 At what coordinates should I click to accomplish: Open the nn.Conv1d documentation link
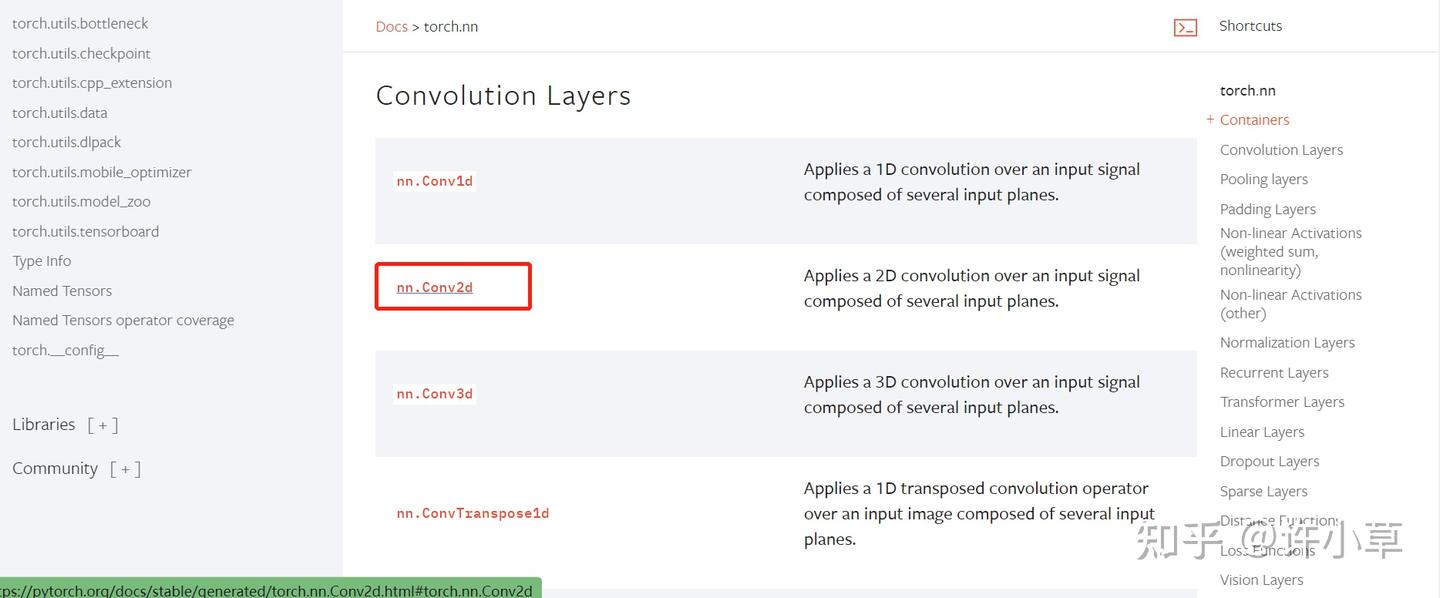click(434, 181)
